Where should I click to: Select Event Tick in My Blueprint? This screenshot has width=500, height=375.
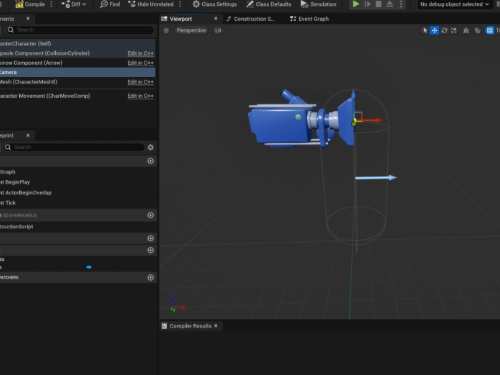pyautogui.click(x=8, y=203)
